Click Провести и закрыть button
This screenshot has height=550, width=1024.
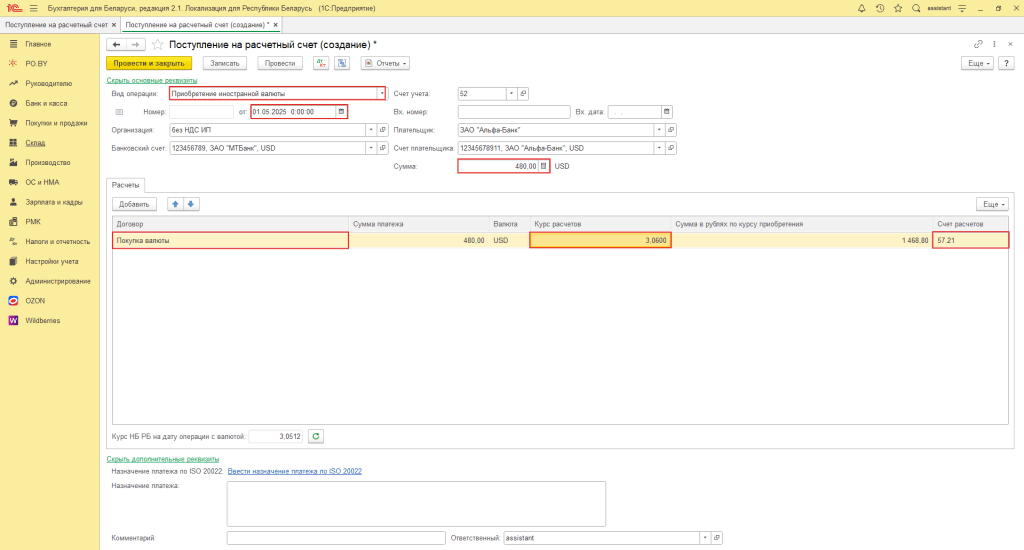(x=149, y=63)
